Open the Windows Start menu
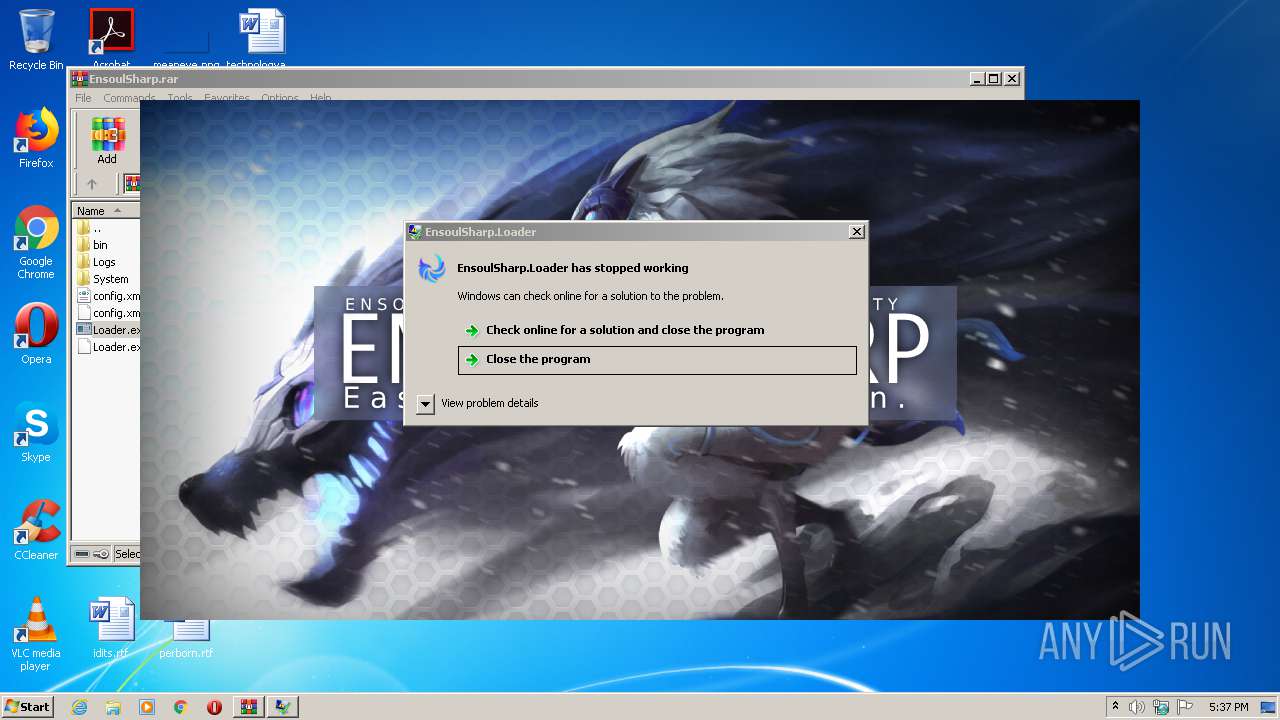This screenshot has width=1280, height=720. tap(27, 707)
